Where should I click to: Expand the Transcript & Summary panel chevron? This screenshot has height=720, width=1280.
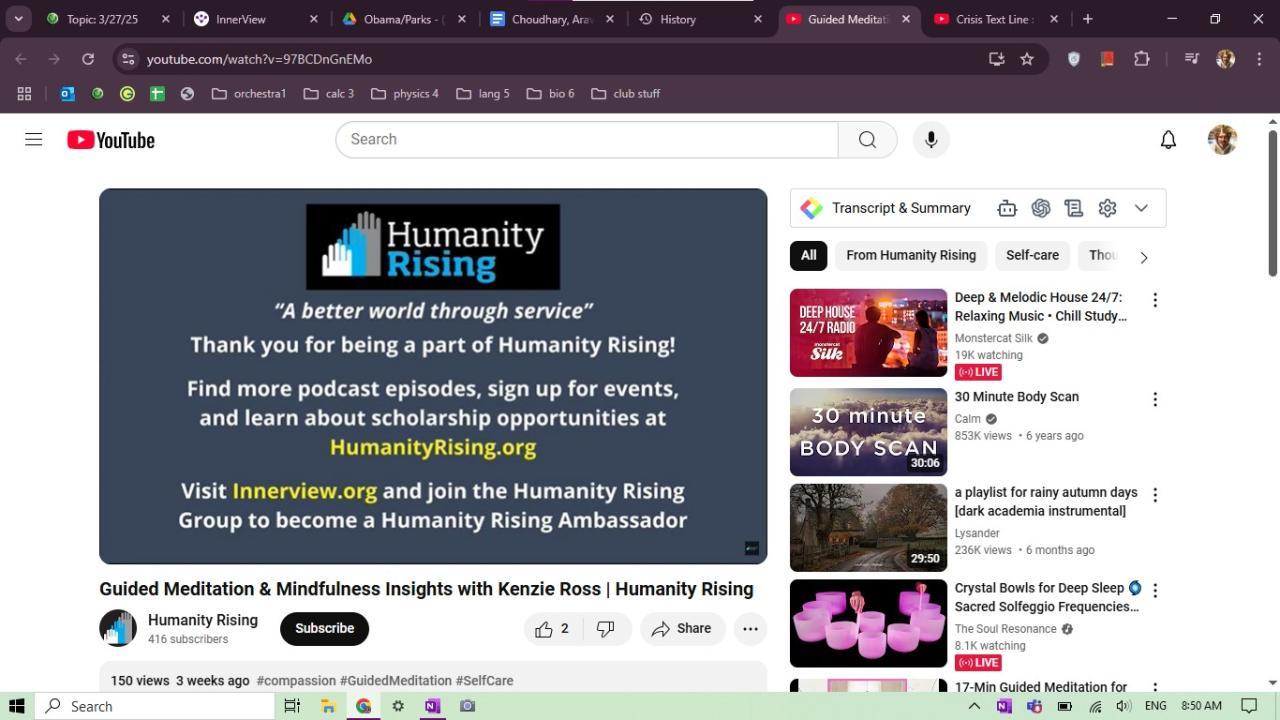pos(1141,208)
